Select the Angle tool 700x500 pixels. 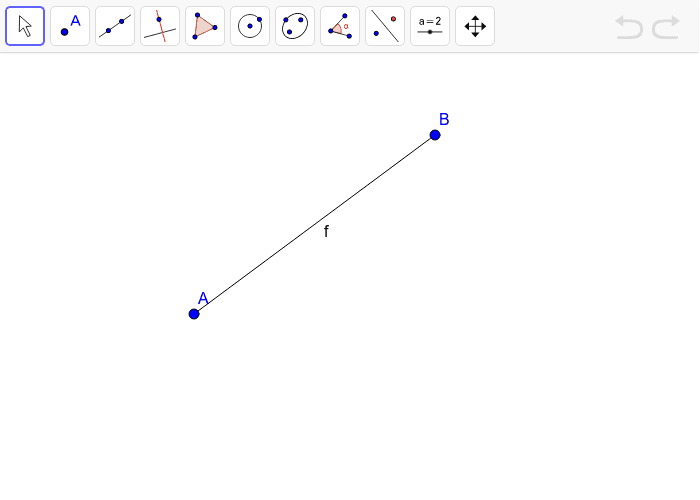pos(340,26)
